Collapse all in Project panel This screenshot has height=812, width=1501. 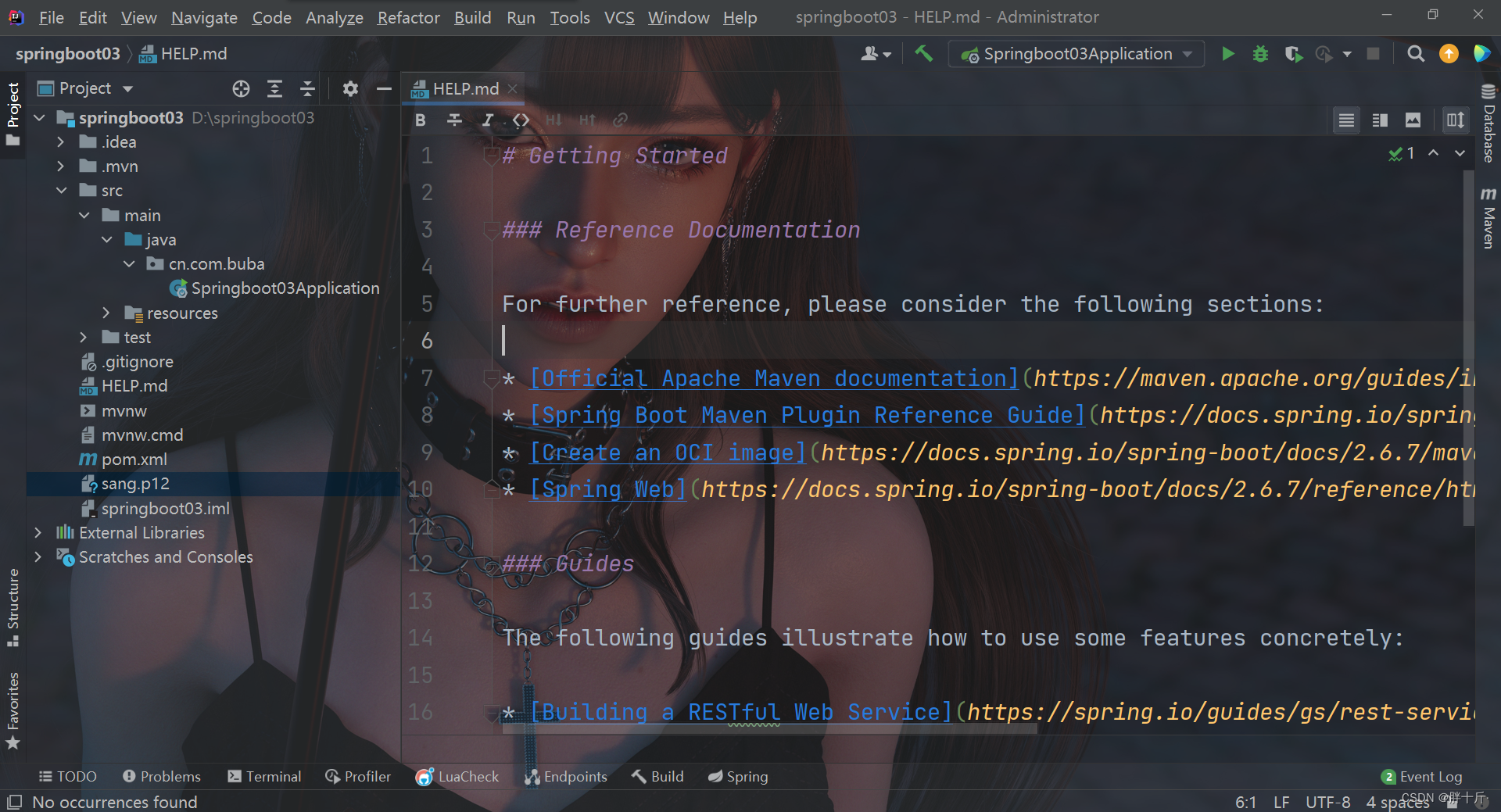(307, 88)
